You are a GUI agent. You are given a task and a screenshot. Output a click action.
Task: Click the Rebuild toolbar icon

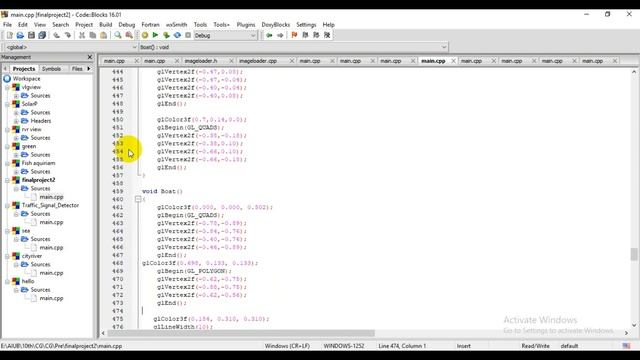click(177, 36)
